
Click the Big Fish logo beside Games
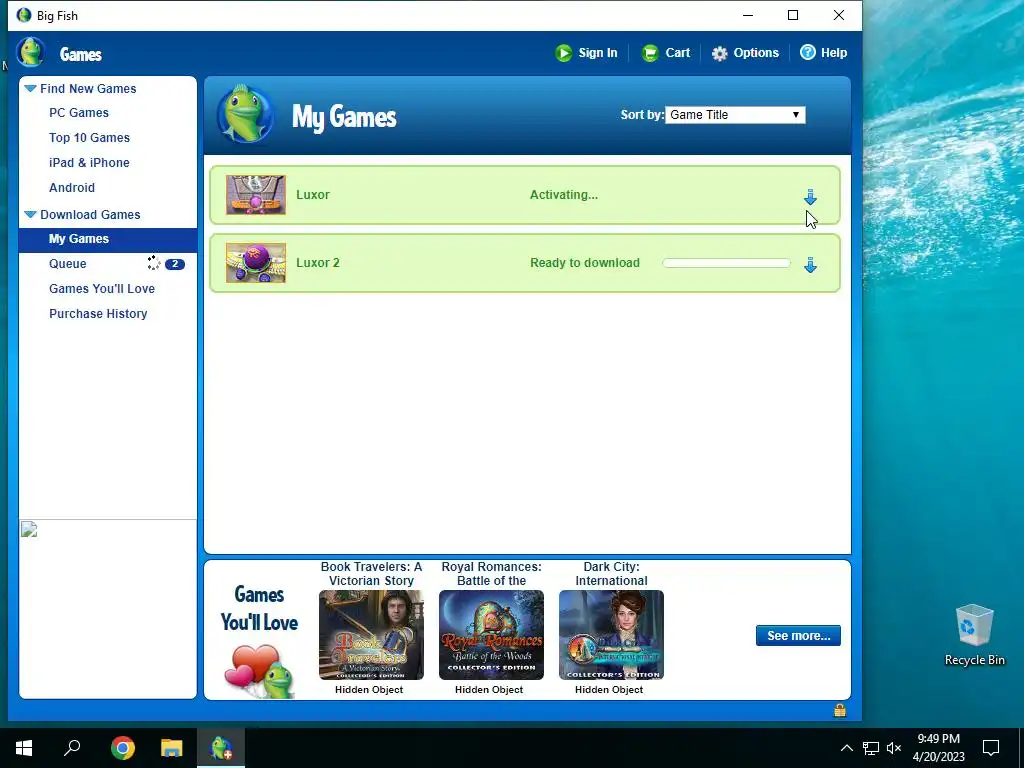[x=31, y=52]
